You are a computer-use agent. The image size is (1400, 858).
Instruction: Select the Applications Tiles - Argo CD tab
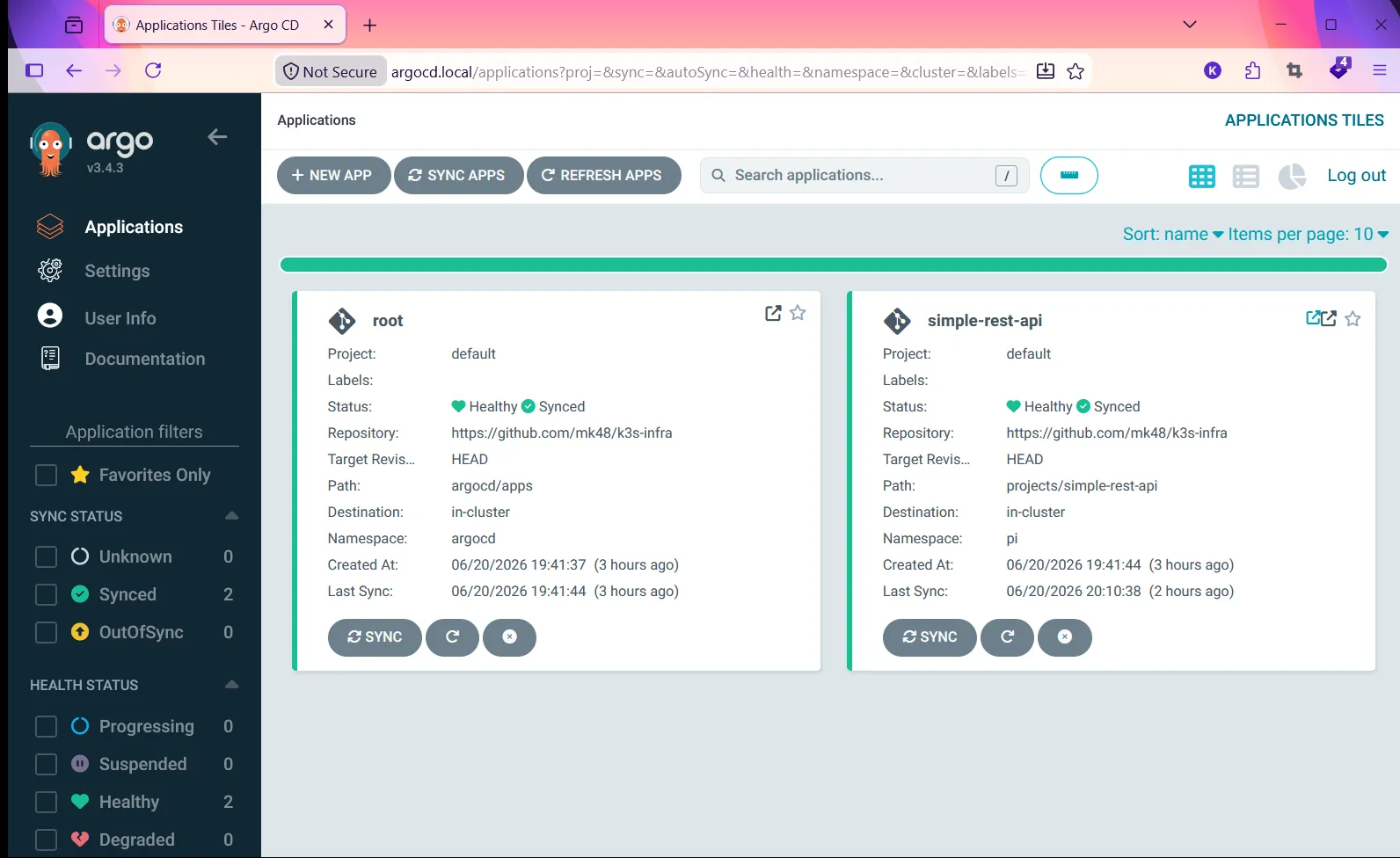(x=224, y=25)
